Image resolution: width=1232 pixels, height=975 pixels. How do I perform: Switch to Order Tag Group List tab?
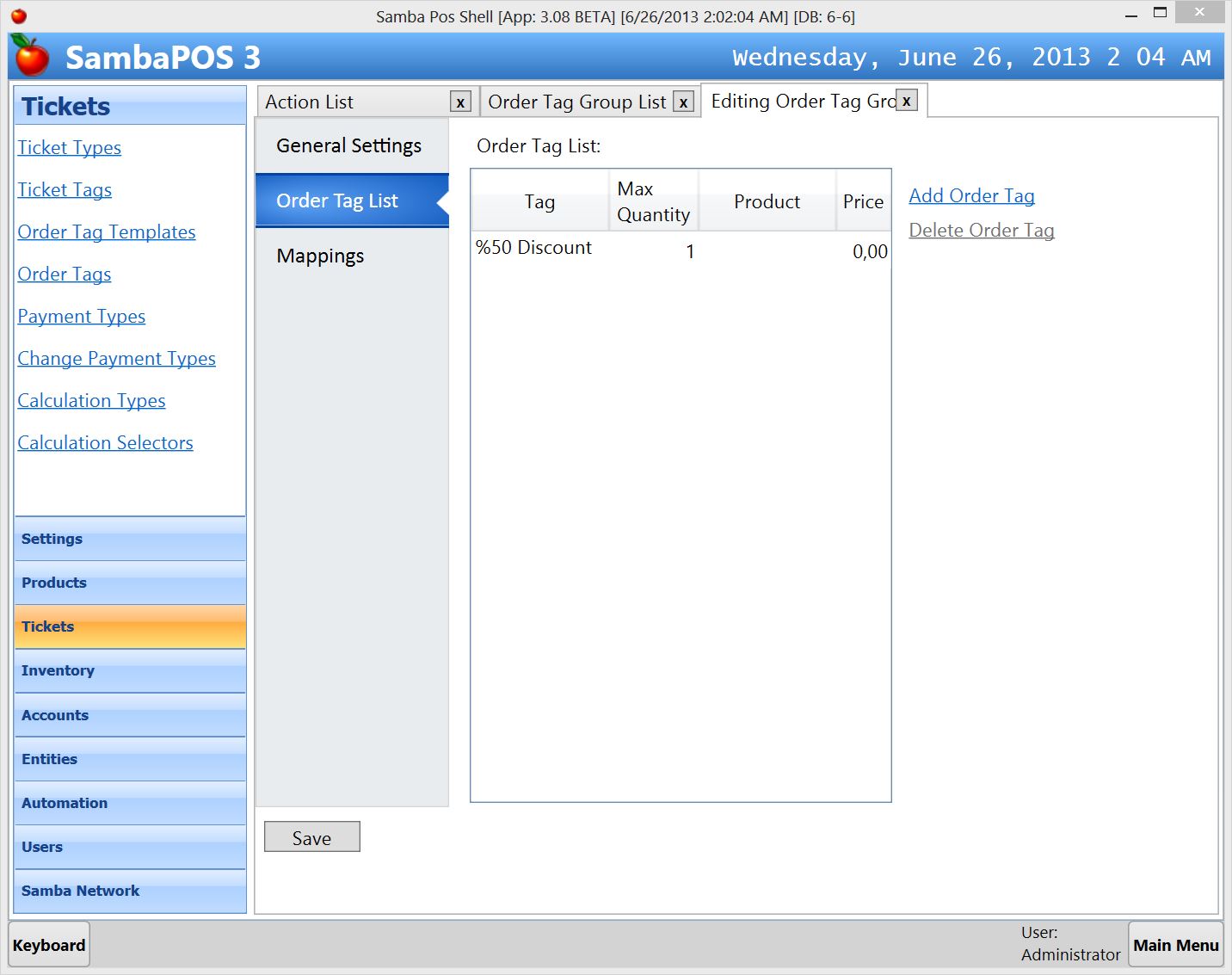click(x=576, y=102)
